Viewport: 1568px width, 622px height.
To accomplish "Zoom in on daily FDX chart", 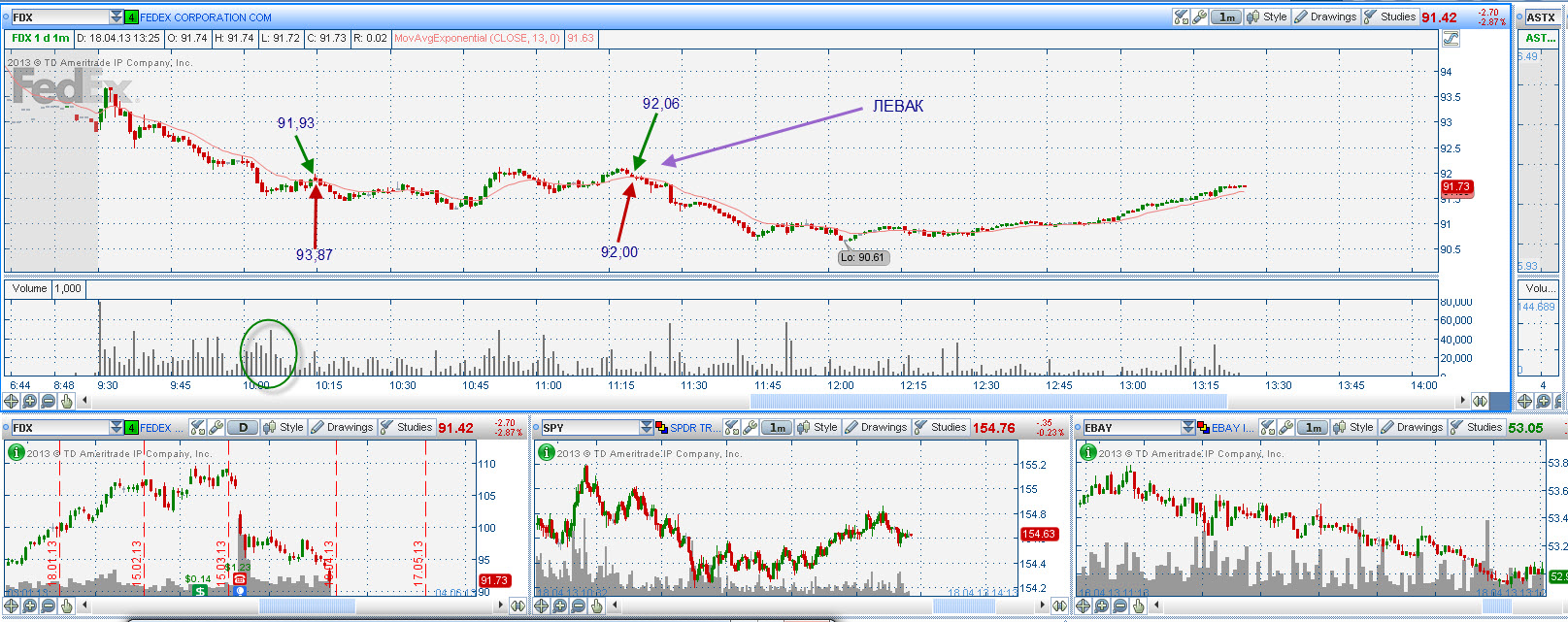I will pyautogui.click(x=30, y=606).
